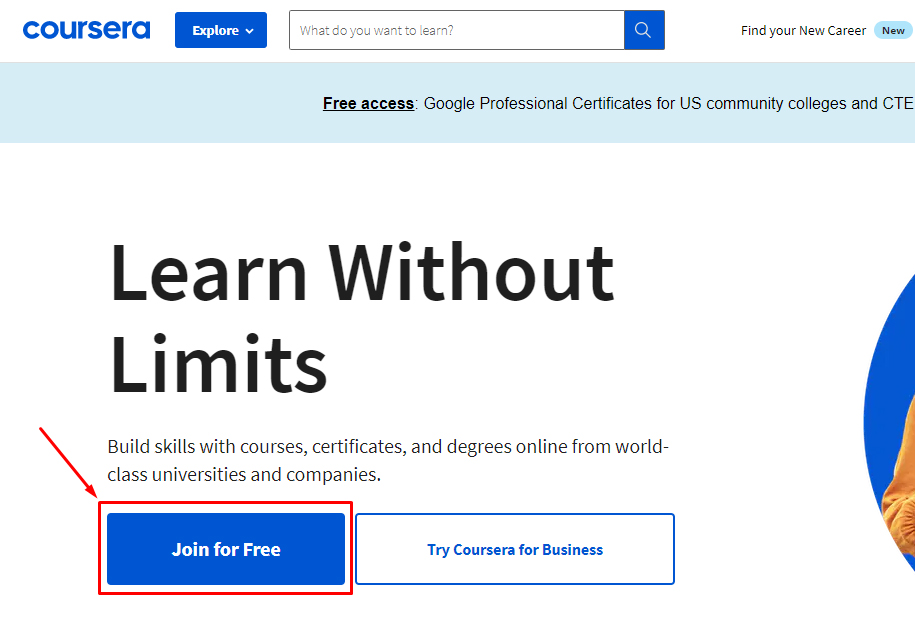Click the "New" badge beside career link

pyautogui.click(x=893, y=30)
